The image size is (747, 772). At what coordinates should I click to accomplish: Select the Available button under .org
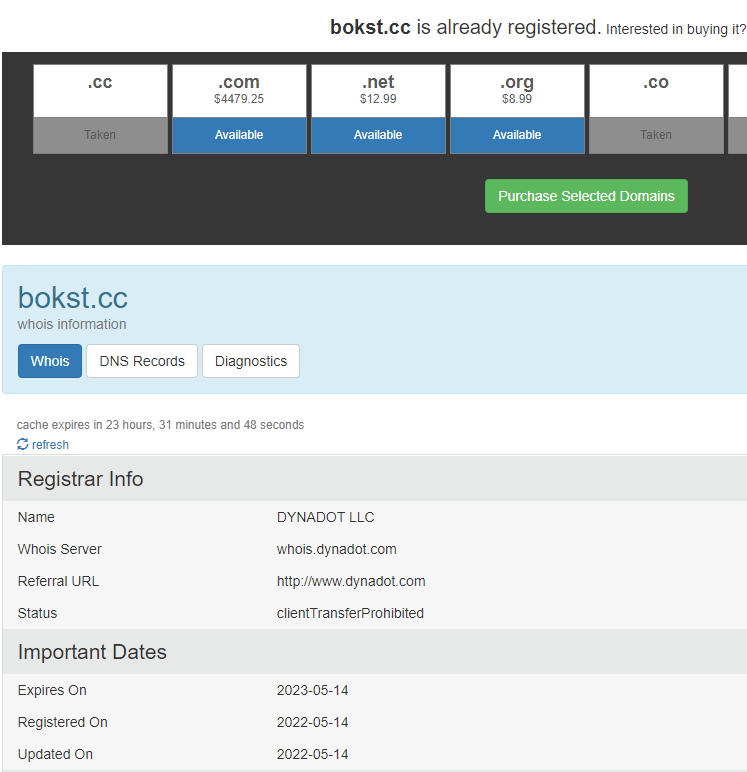[517, 135]
